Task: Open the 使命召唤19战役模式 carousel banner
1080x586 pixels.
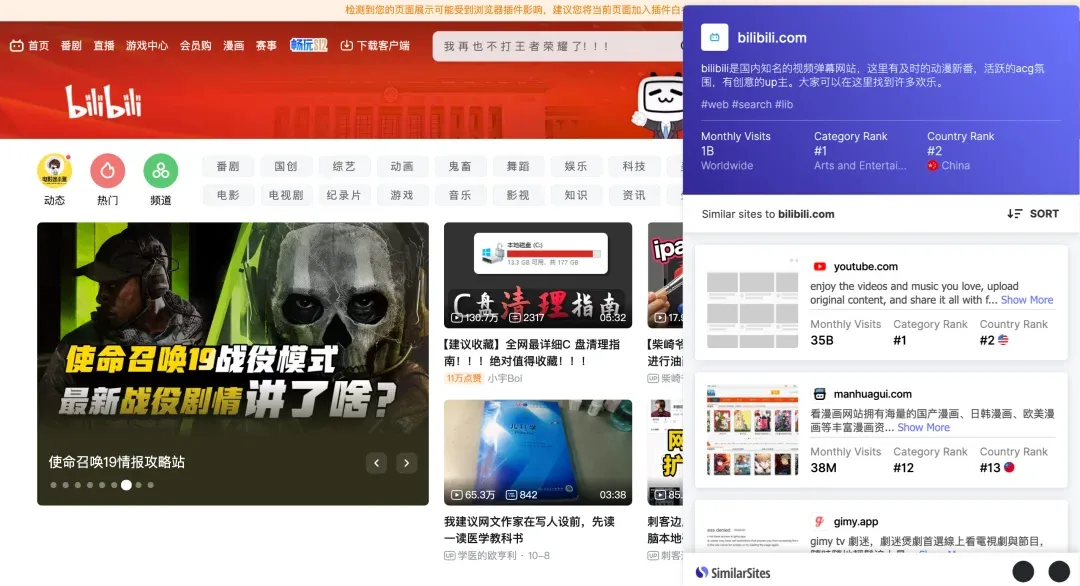Action: pyautogui.click(x=233, y=364)
